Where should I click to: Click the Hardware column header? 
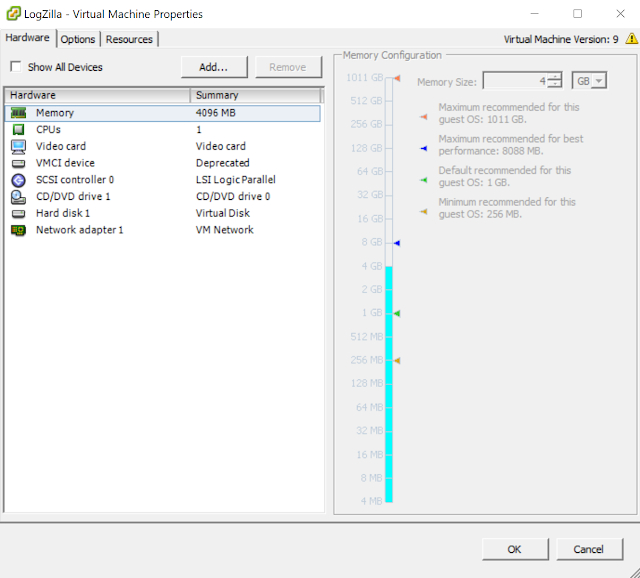pos(98,96)
